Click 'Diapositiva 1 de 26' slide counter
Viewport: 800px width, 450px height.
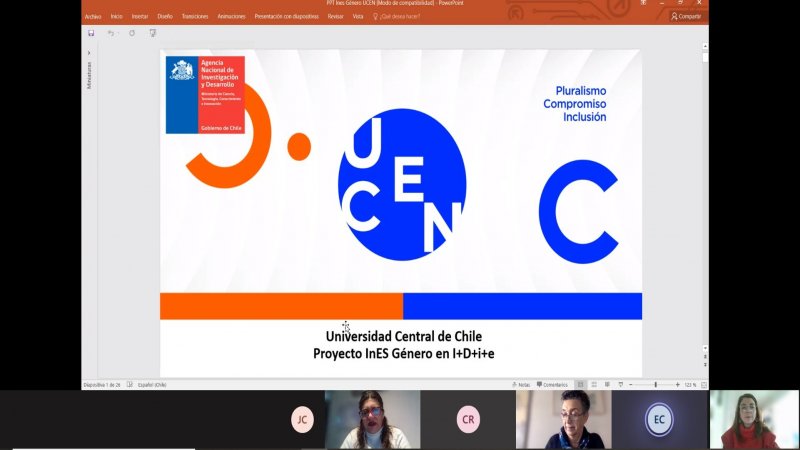tap(102, 385)
